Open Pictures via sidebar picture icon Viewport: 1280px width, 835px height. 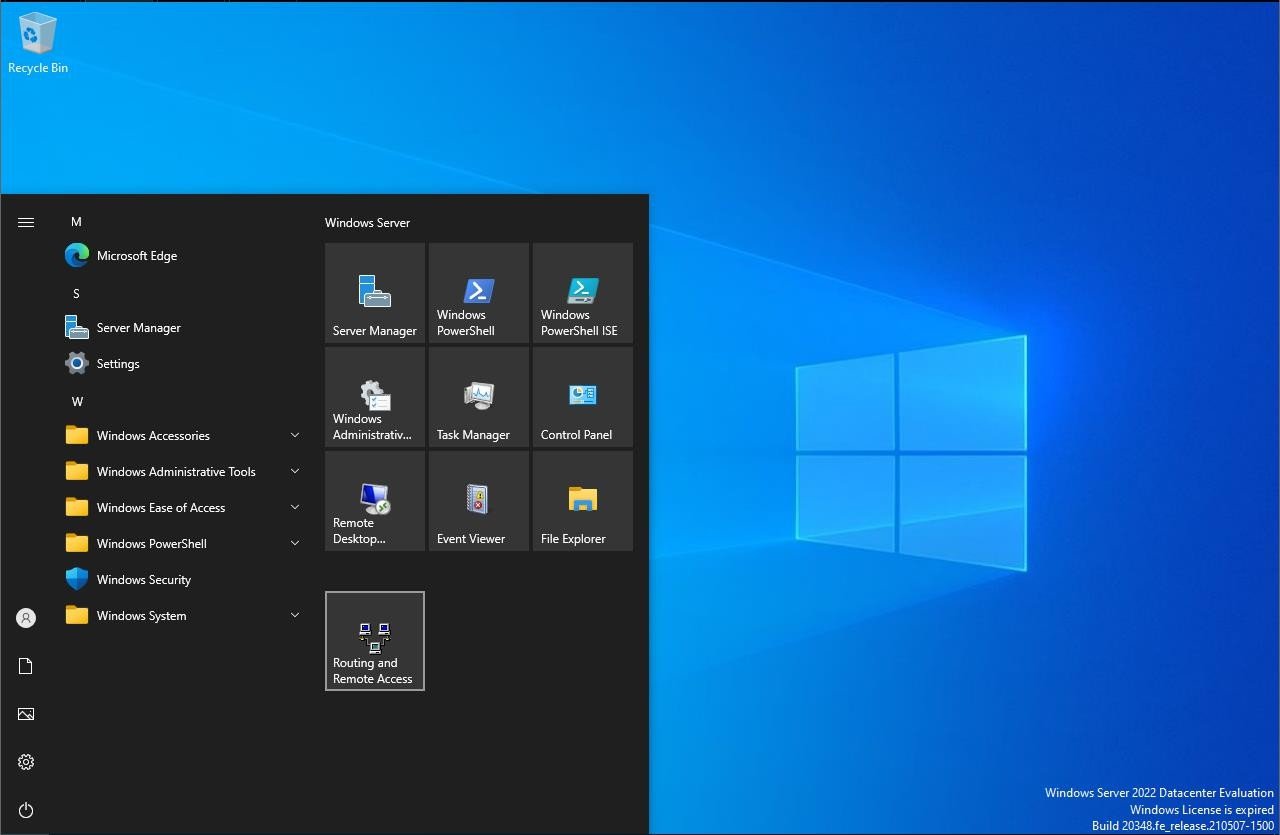click(26, 714)
